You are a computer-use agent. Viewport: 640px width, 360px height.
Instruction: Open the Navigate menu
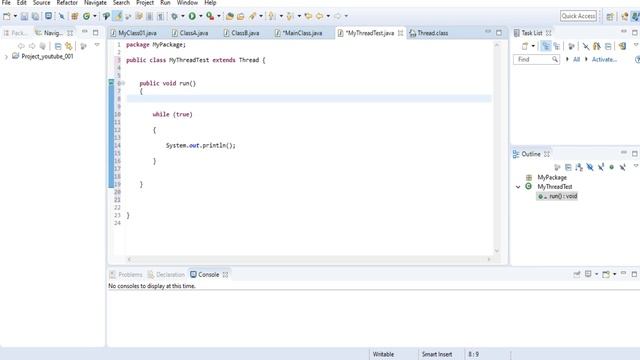(x=95, y=3)
